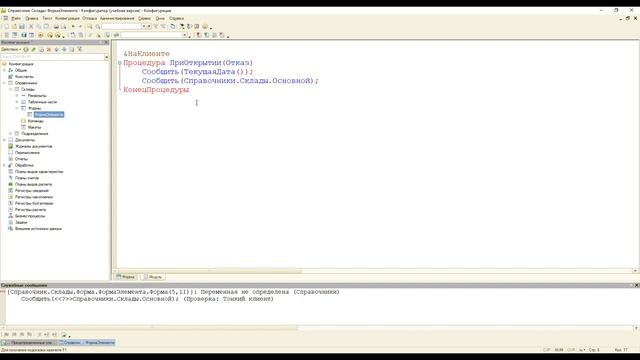This screenshot has width=640, height=360.
Task: Open the Файл menu
Action: 16,18
